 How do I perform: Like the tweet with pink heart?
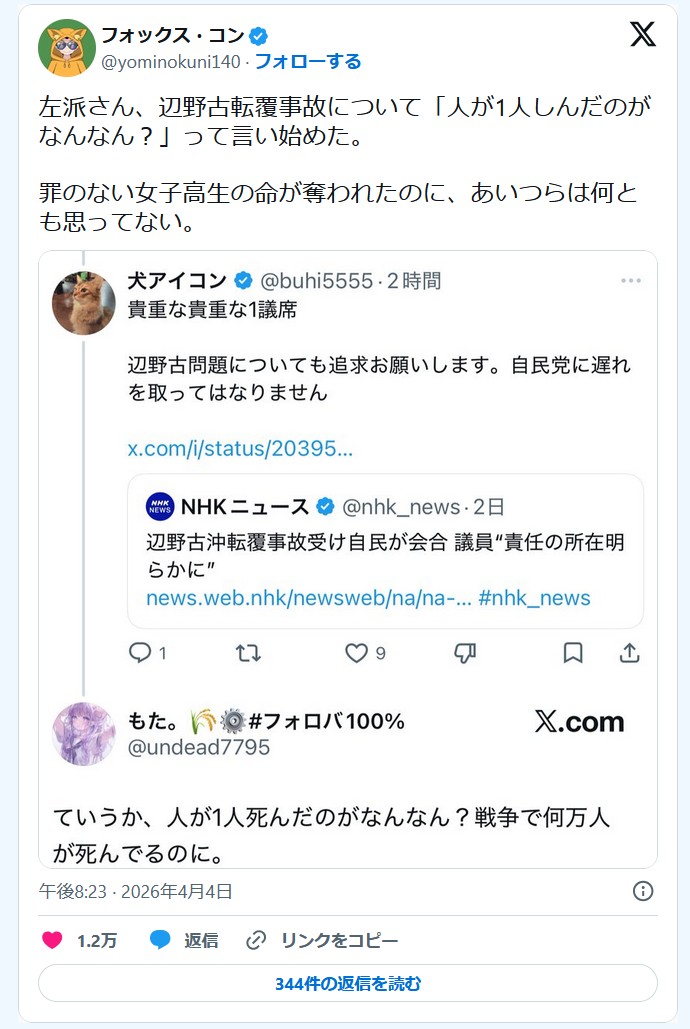coord(53,940)
